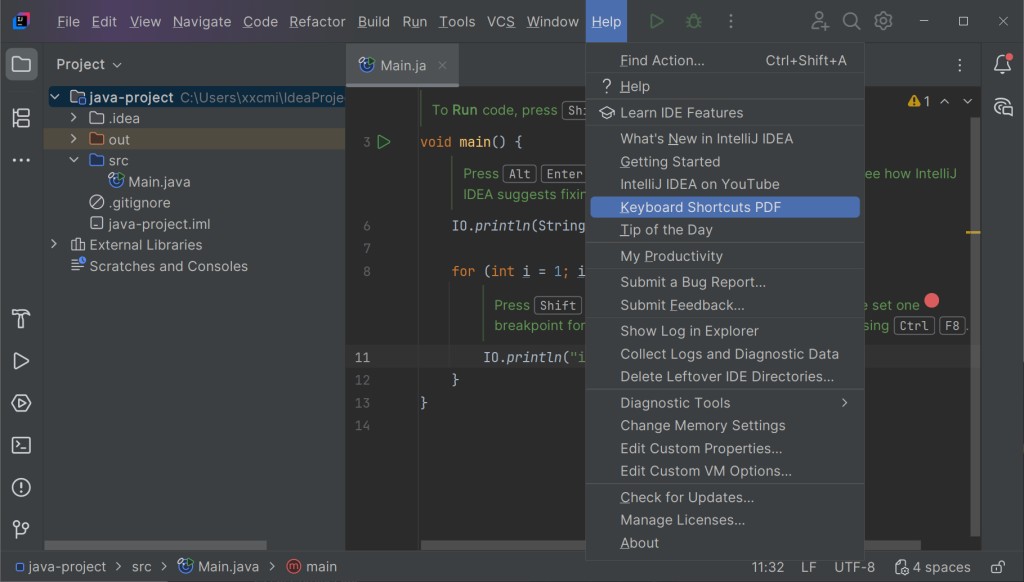Open the Terminal tool window

pyautogui.click(x=21, y=445)
